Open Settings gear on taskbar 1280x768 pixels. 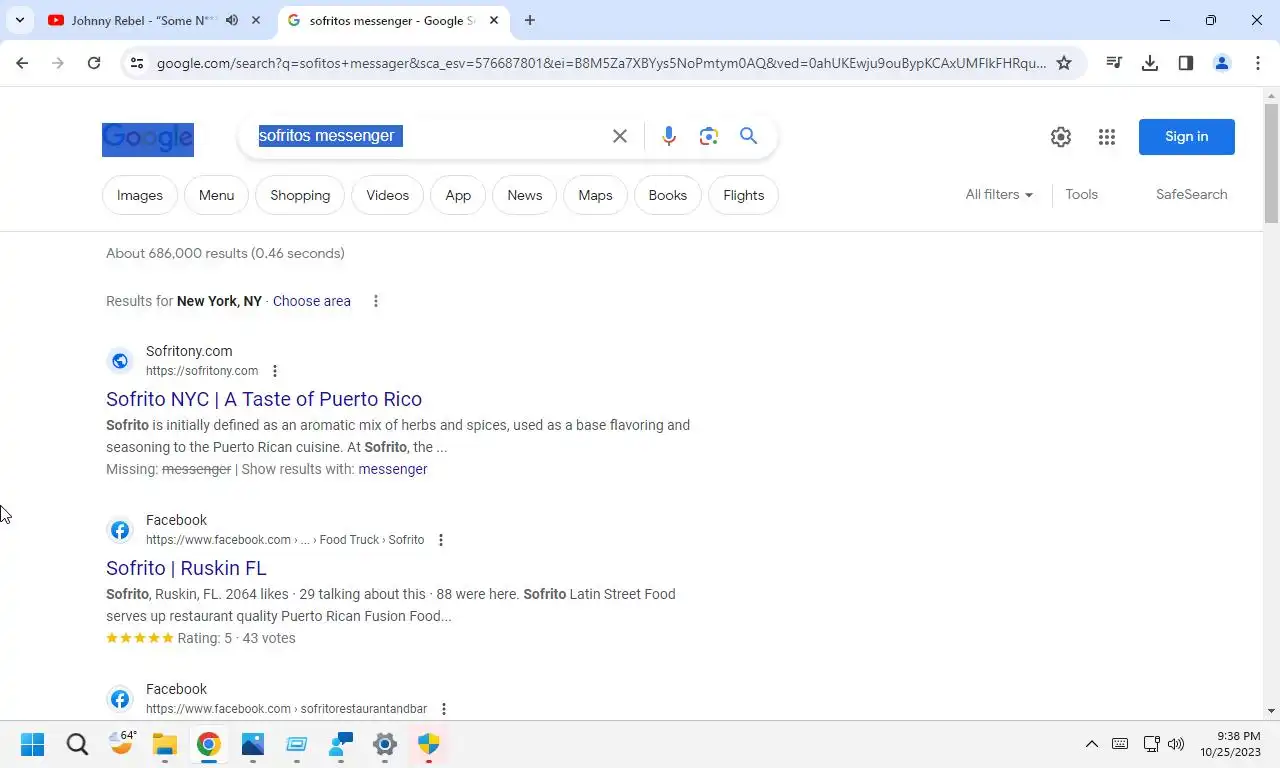pyautogui.click(x=385, y=744)
